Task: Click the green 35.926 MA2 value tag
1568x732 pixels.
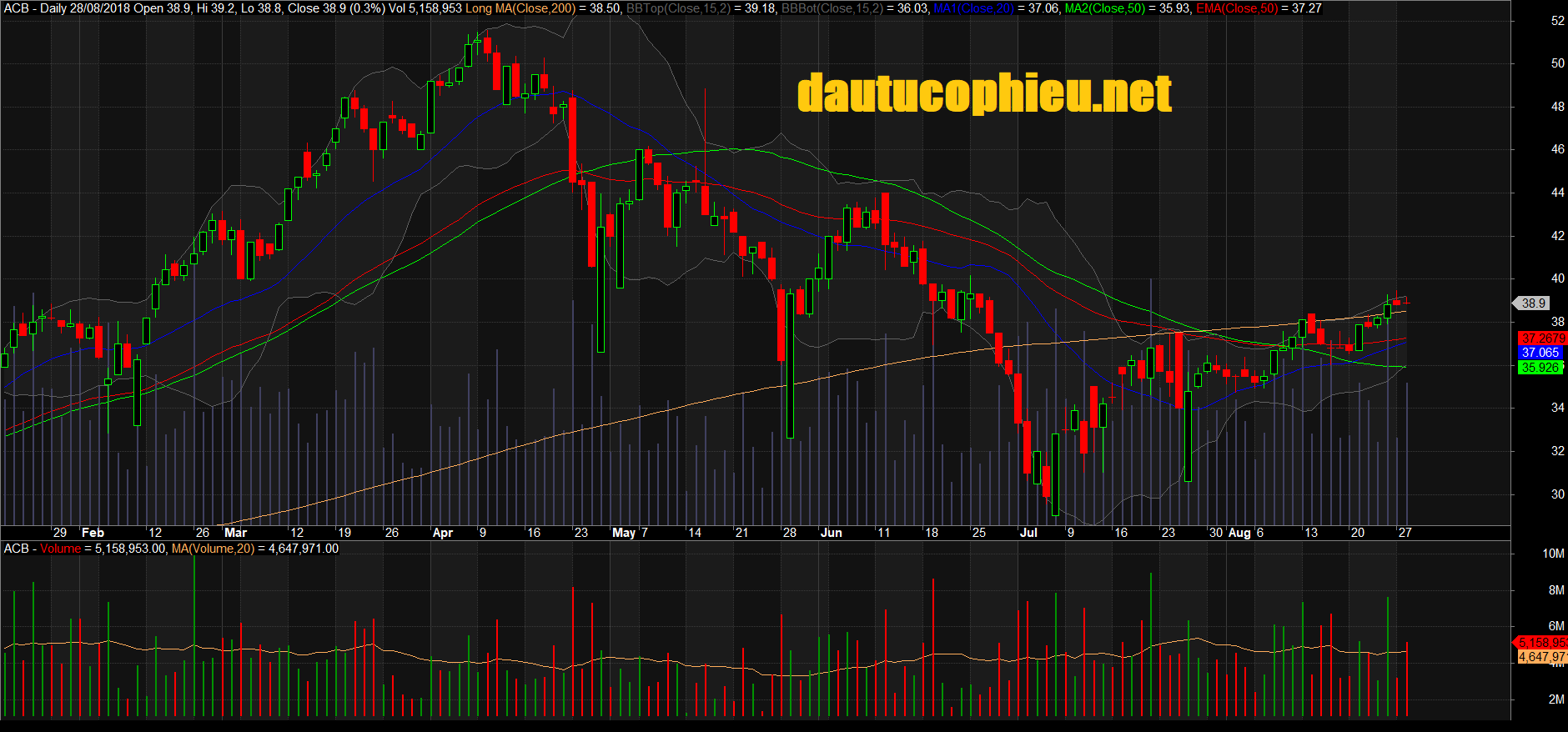Action: (x=1540, y=368)
